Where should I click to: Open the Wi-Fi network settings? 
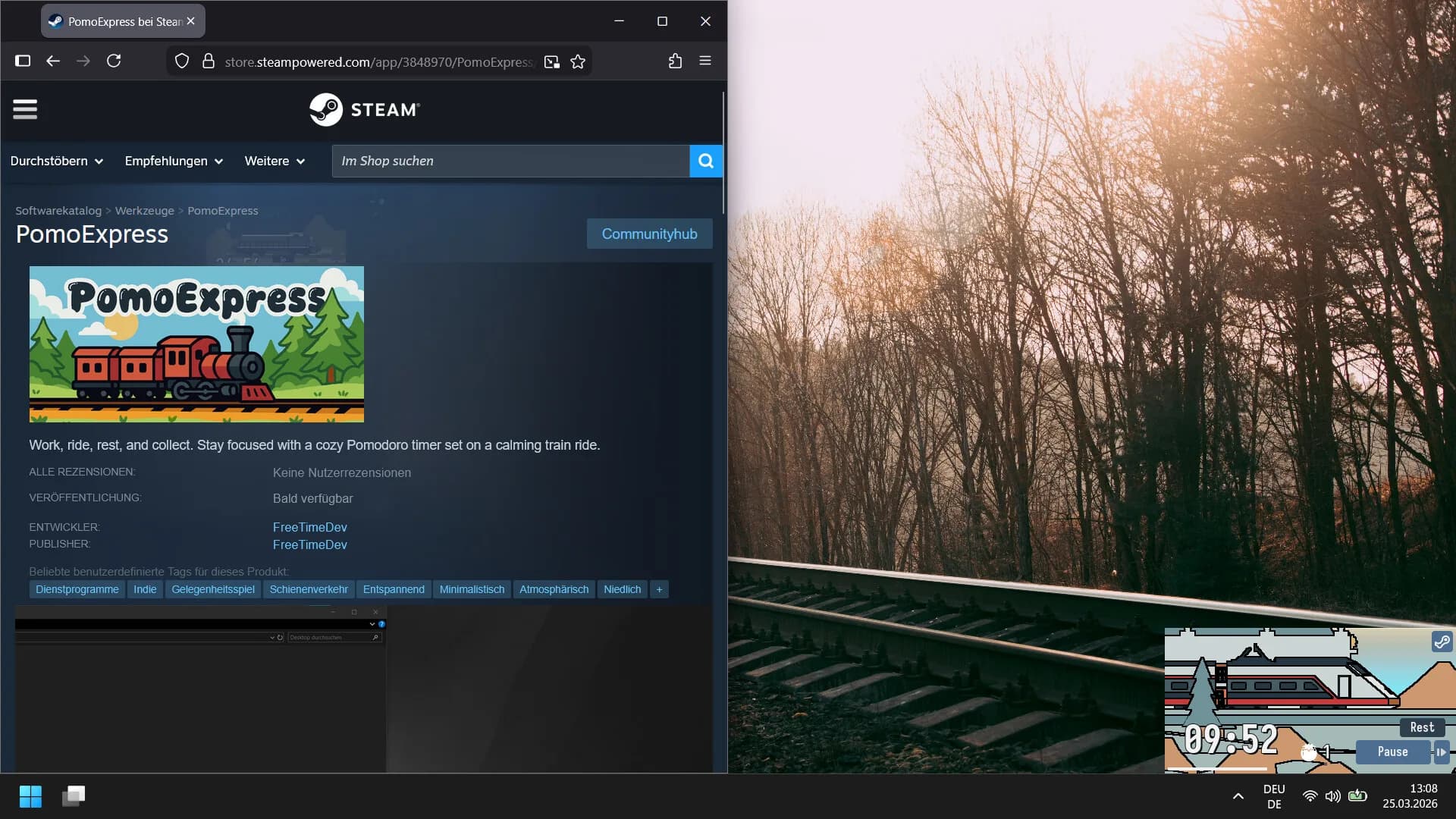click(1310, 796)
